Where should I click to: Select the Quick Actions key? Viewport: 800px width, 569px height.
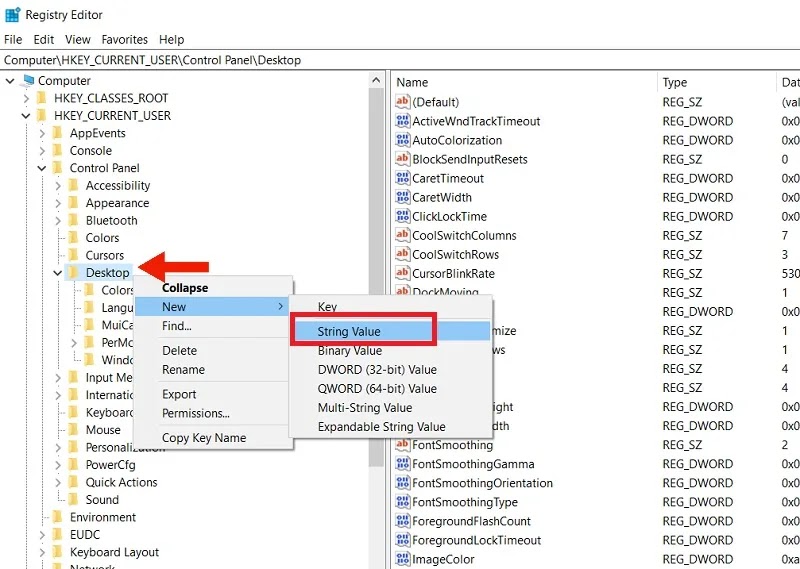click(121, 482)
